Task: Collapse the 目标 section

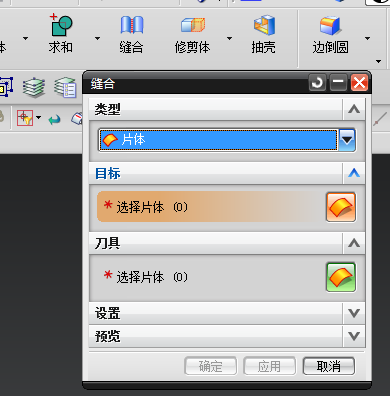Action: (x=354, y=173)
